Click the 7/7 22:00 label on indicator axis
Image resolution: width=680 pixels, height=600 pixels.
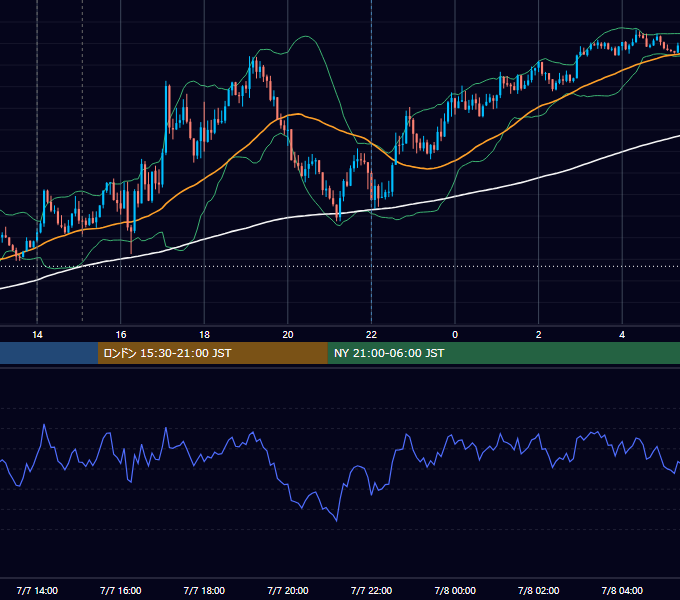371,590
